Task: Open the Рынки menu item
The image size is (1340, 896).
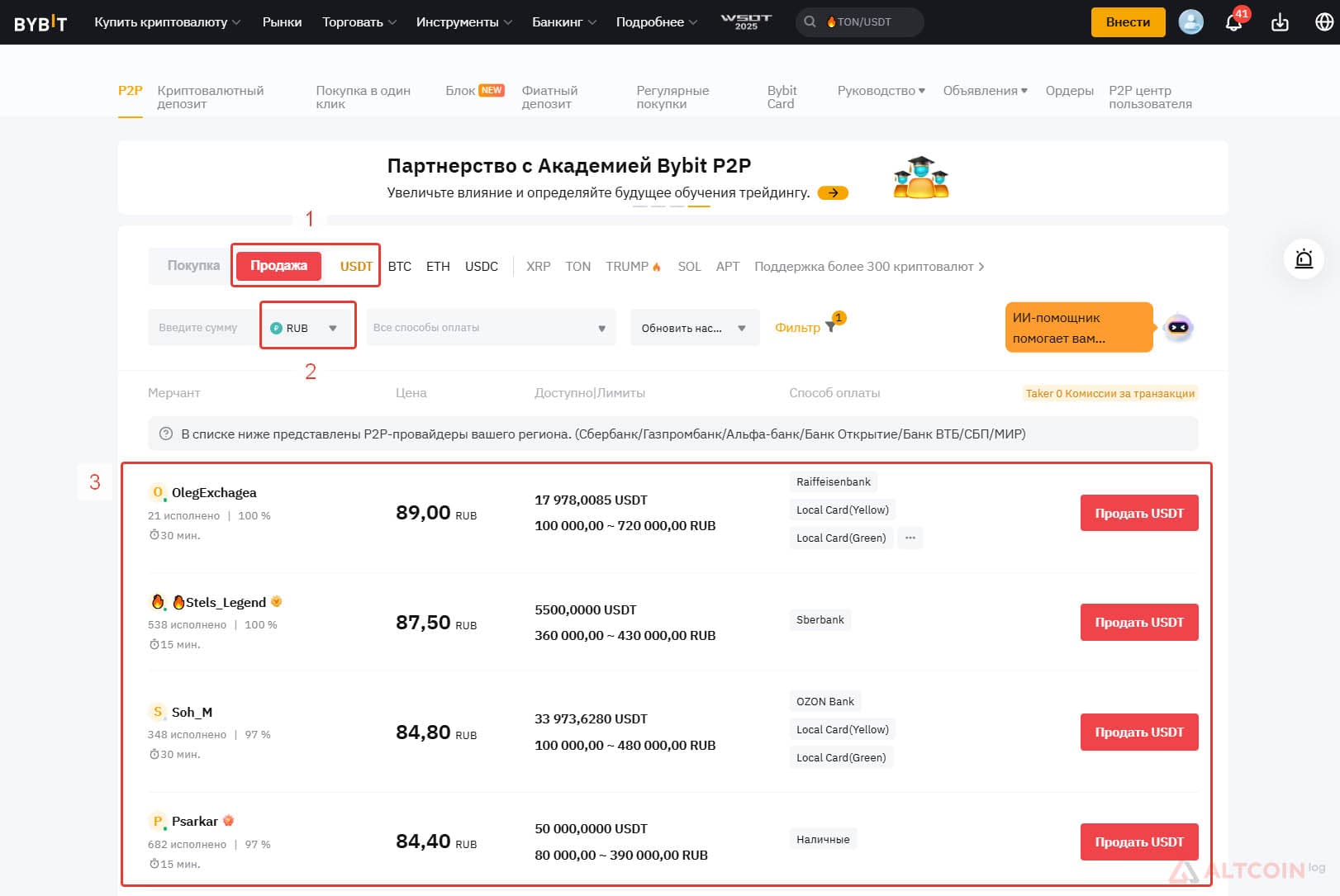Action: click(282, 22)
